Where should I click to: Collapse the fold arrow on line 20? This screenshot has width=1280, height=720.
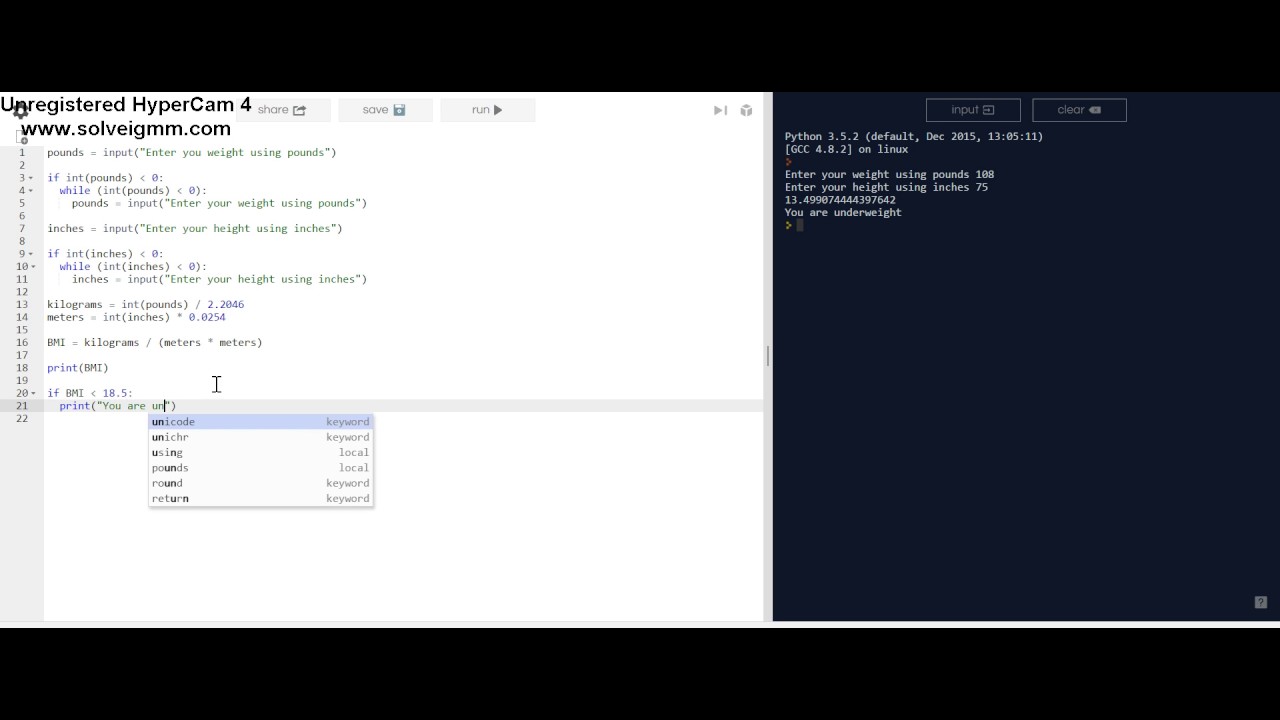(31, 393)
